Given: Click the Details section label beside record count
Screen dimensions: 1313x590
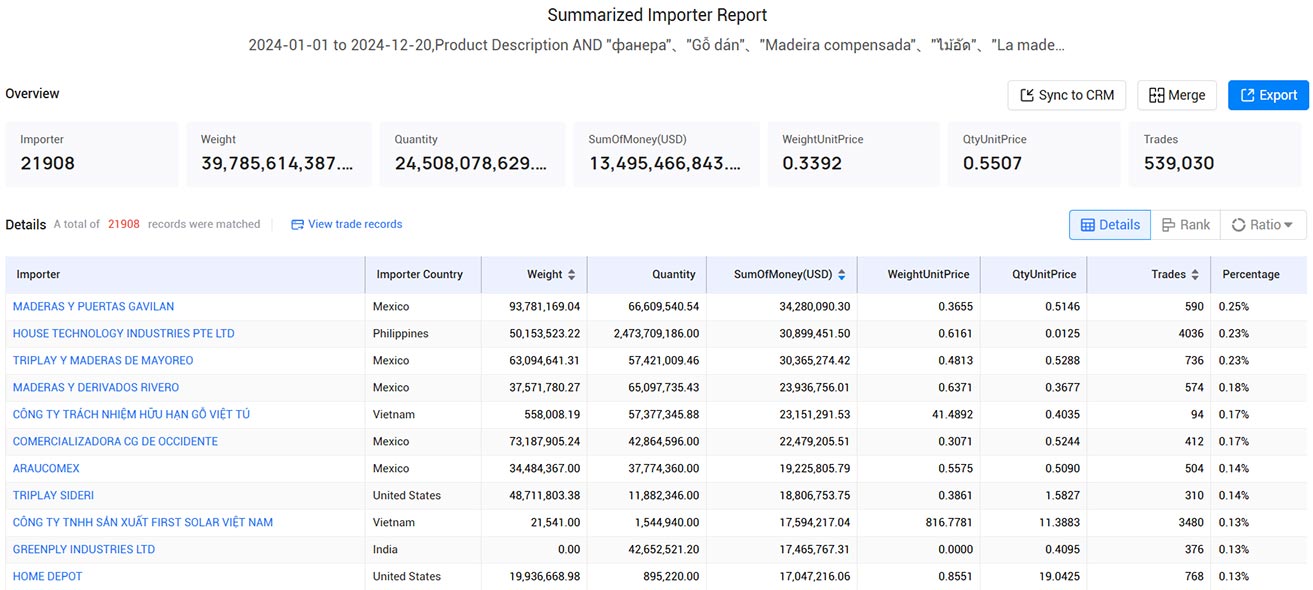Looking at the screenshot, I should pyautogui.click(x=26, y=224).
